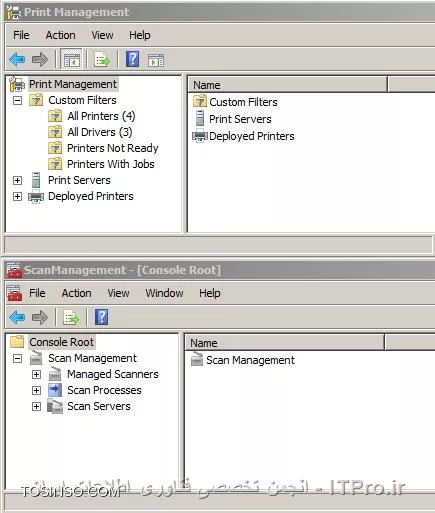This screenshot has height=513, width=435.
Task: Open File menu in ScanManagement
Action: pos(37,293)
